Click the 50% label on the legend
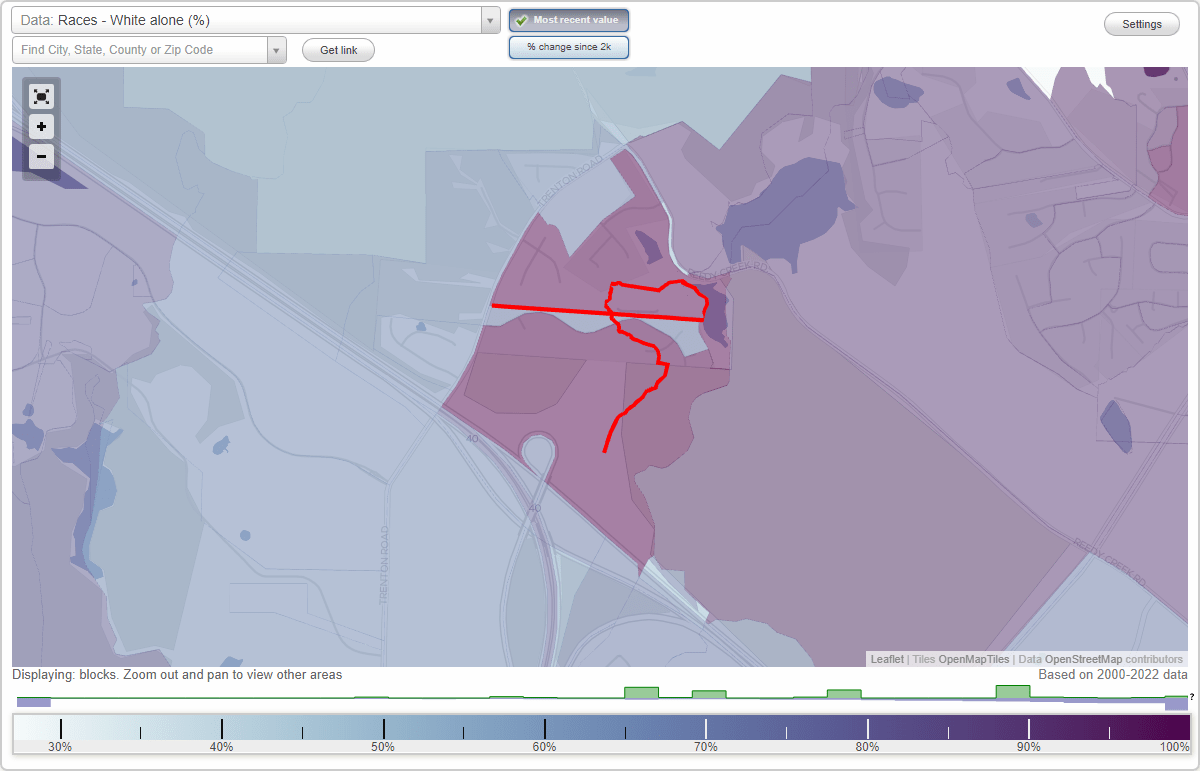This screenshot has height=771, width=1200. (x=383, y=747)
